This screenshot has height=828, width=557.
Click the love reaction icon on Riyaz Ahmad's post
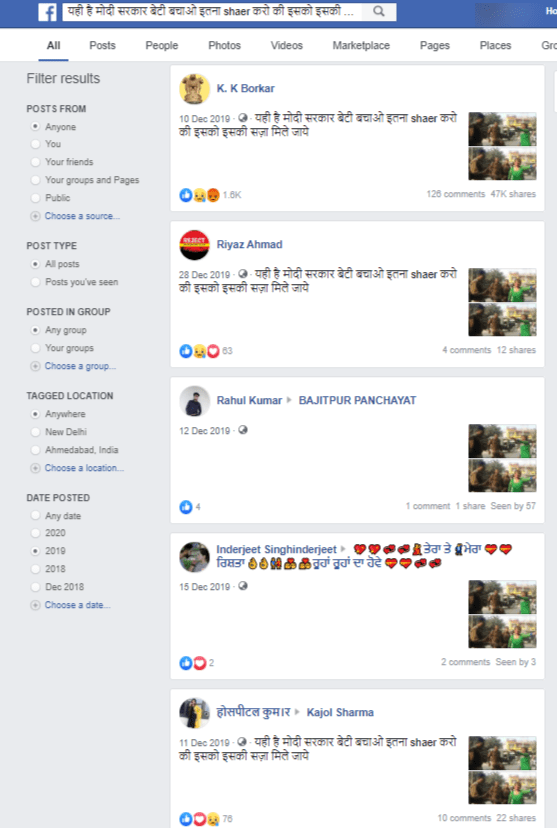coord(213,351)
